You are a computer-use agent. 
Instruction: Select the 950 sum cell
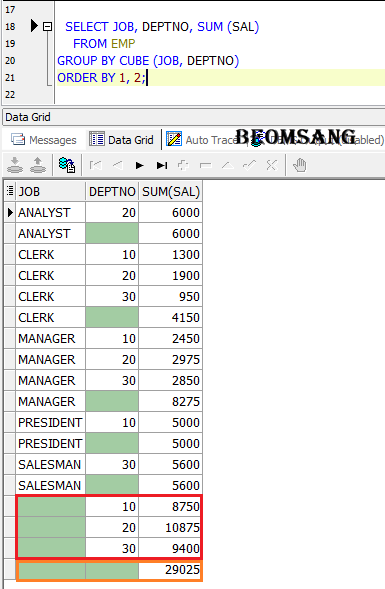pos(171,297)
